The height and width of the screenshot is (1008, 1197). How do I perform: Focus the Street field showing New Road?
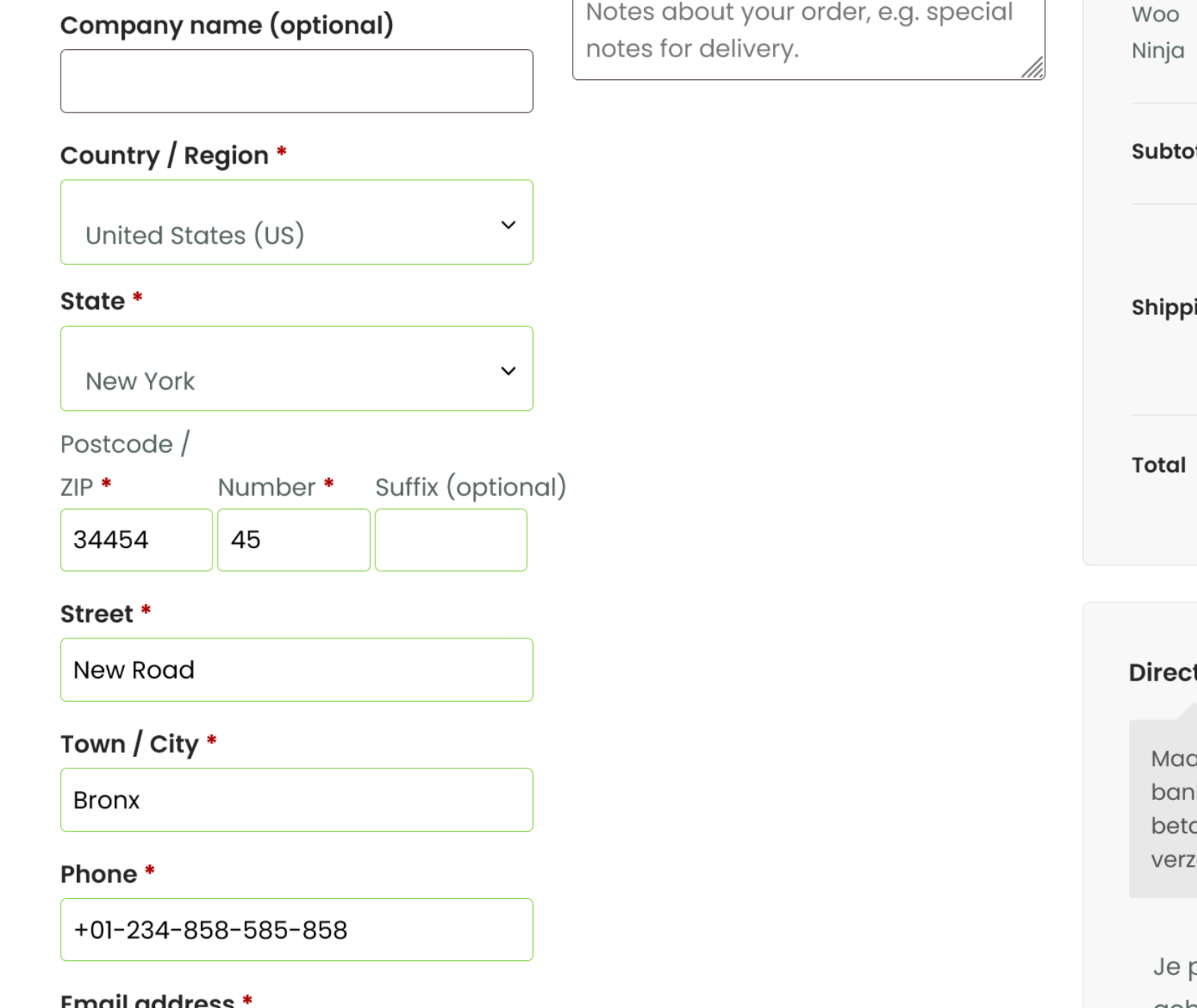(x=296, y=670)
